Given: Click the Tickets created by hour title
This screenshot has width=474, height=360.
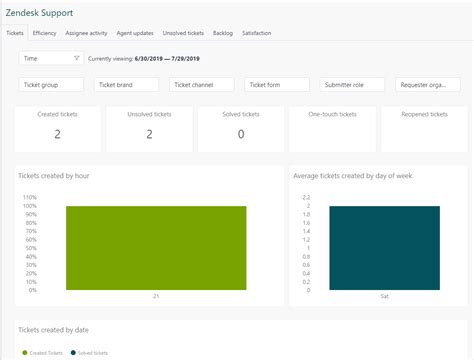Looking at the screenshot, I should click(54, 176).
